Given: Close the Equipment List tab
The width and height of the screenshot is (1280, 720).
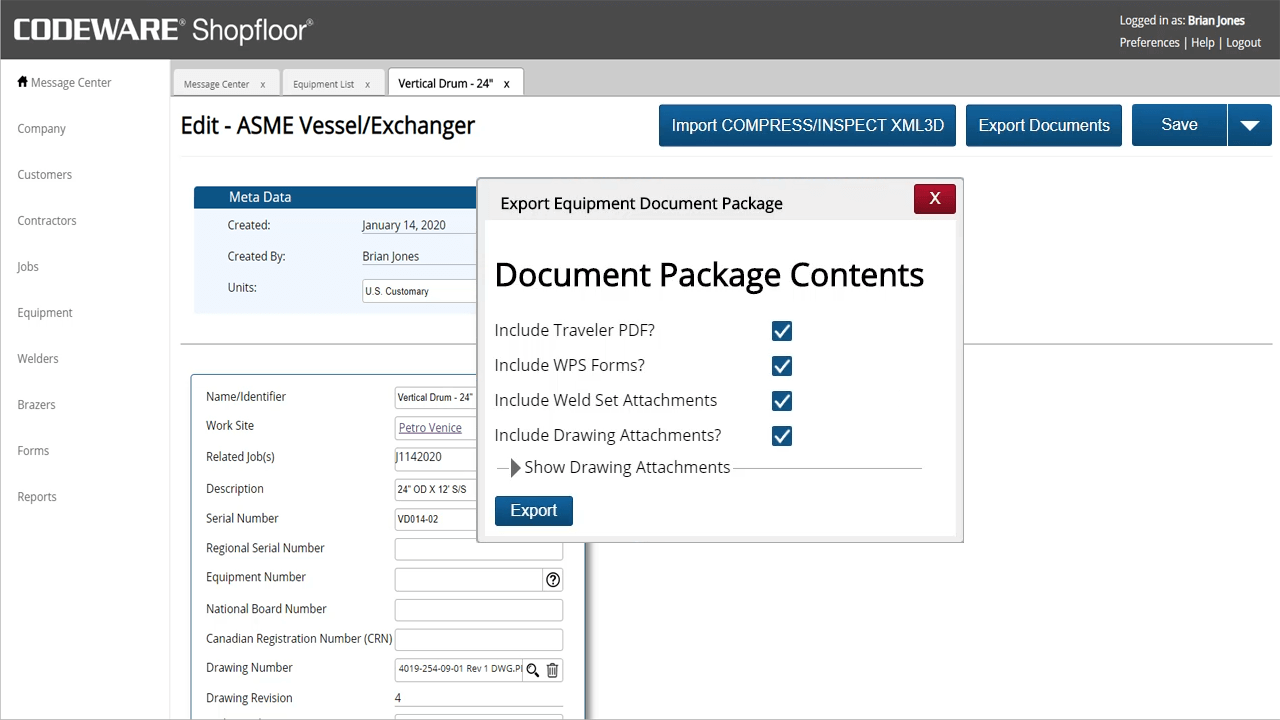Looking at the screenshot, I should coord(367,84).
